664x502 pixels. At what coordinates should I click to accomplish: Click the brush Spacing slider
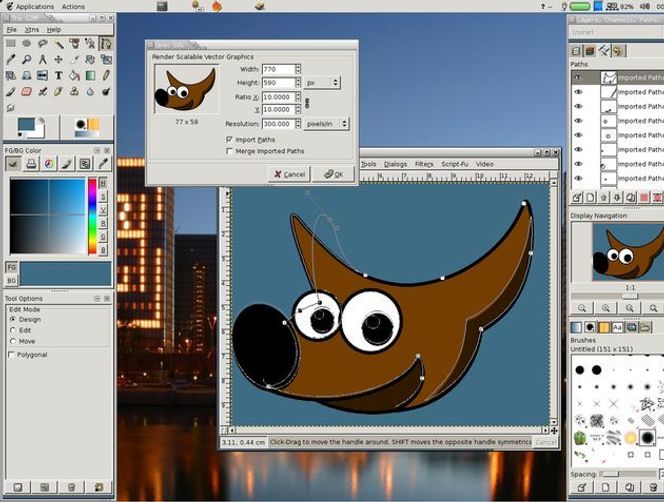tap(628, 474)
